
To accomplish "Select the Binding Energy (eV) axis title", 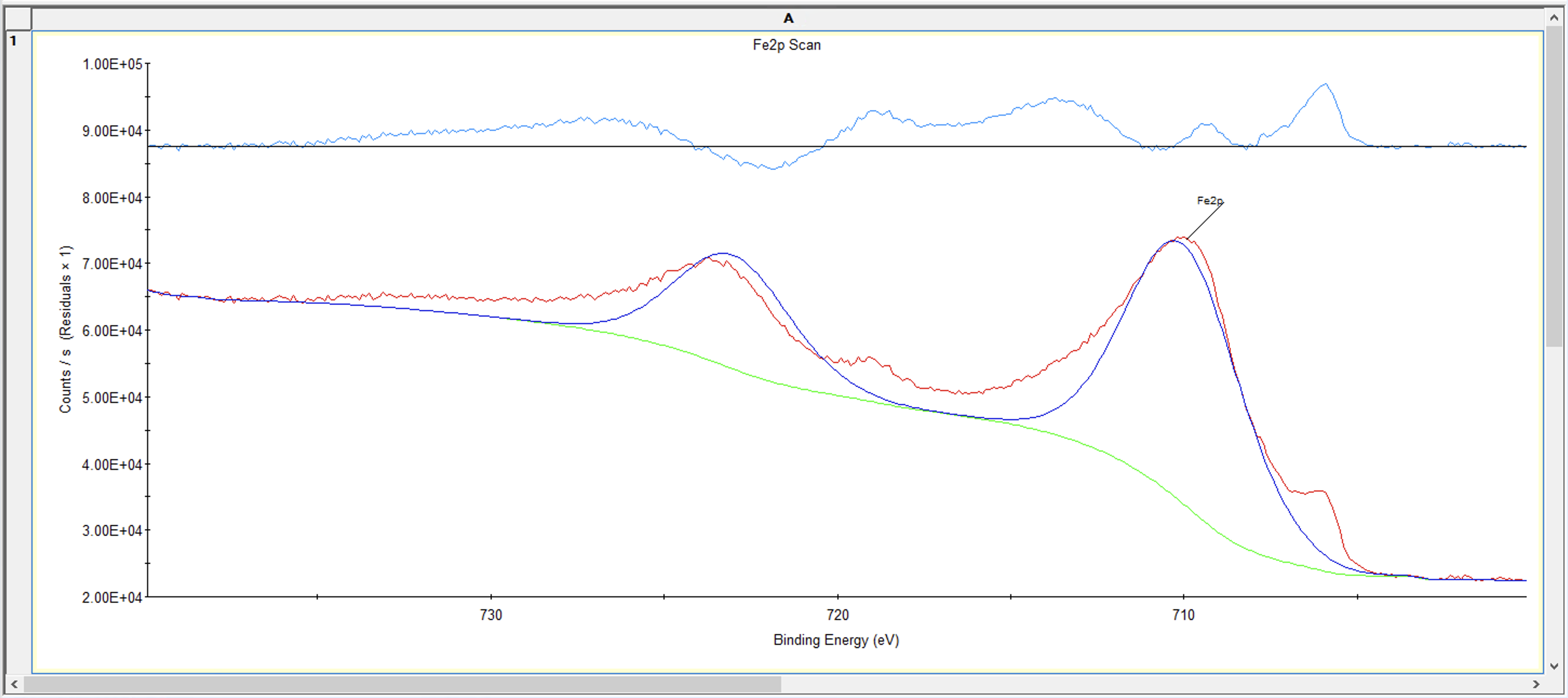I will pyautogui.click(x=836, y=640).
